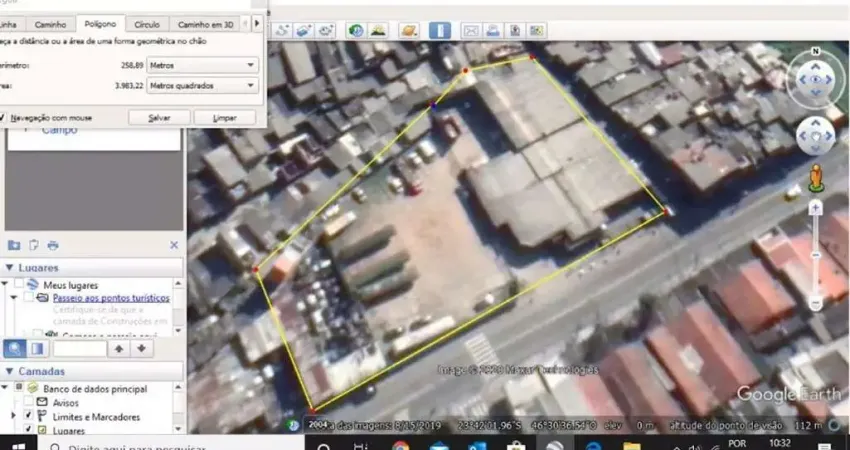
Task: Click the print icon in toolbar
Action: [493, 31]
